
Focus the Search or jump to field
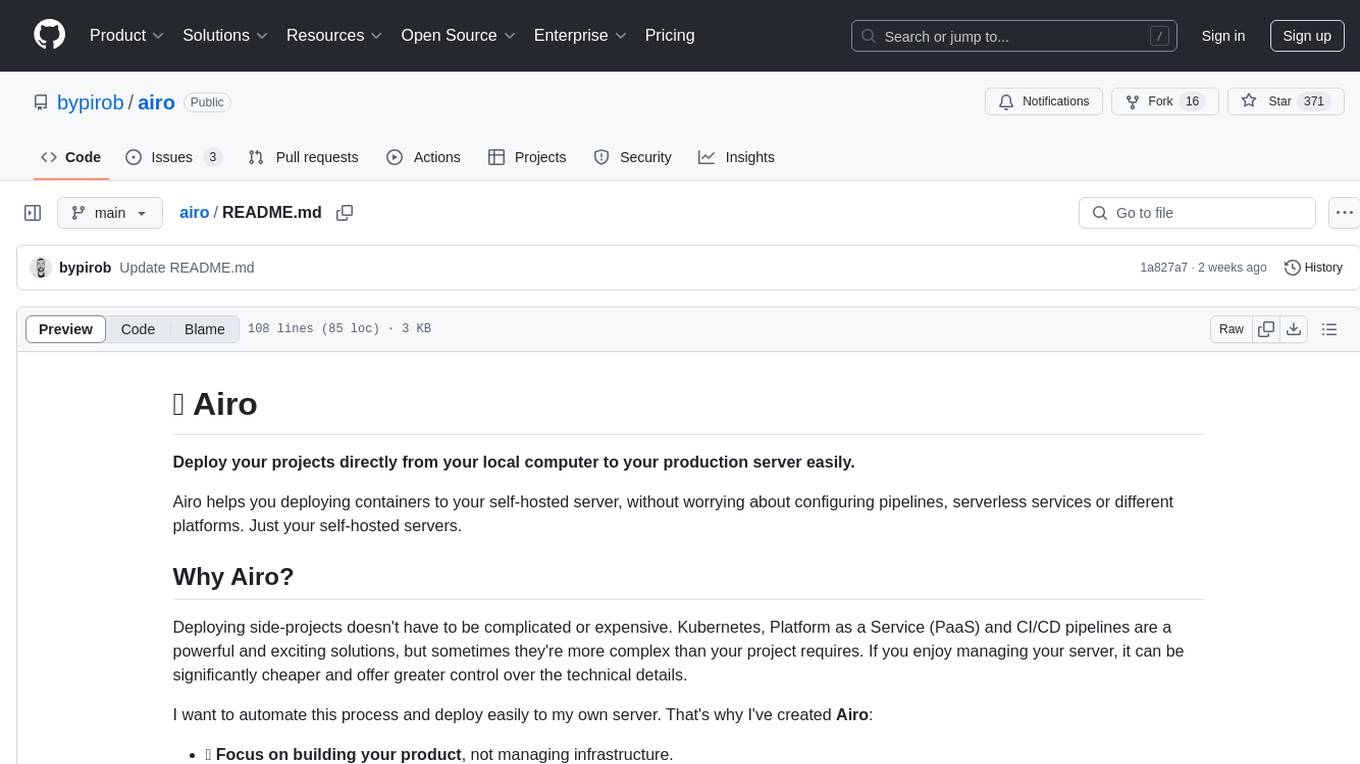click(x=1015, y=36)
